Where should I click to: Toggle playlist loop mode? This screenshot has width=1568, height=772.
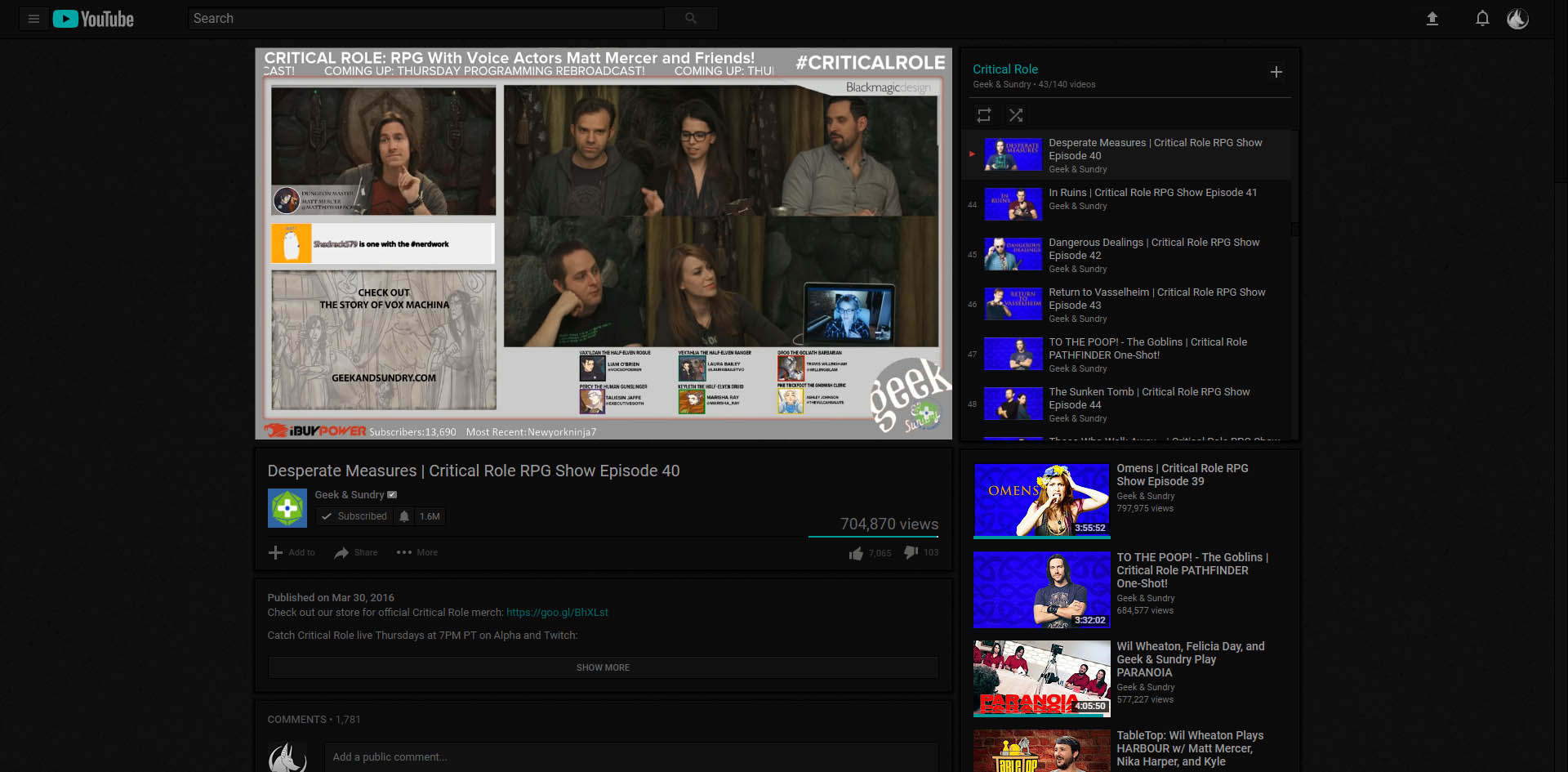pos(984,115)
